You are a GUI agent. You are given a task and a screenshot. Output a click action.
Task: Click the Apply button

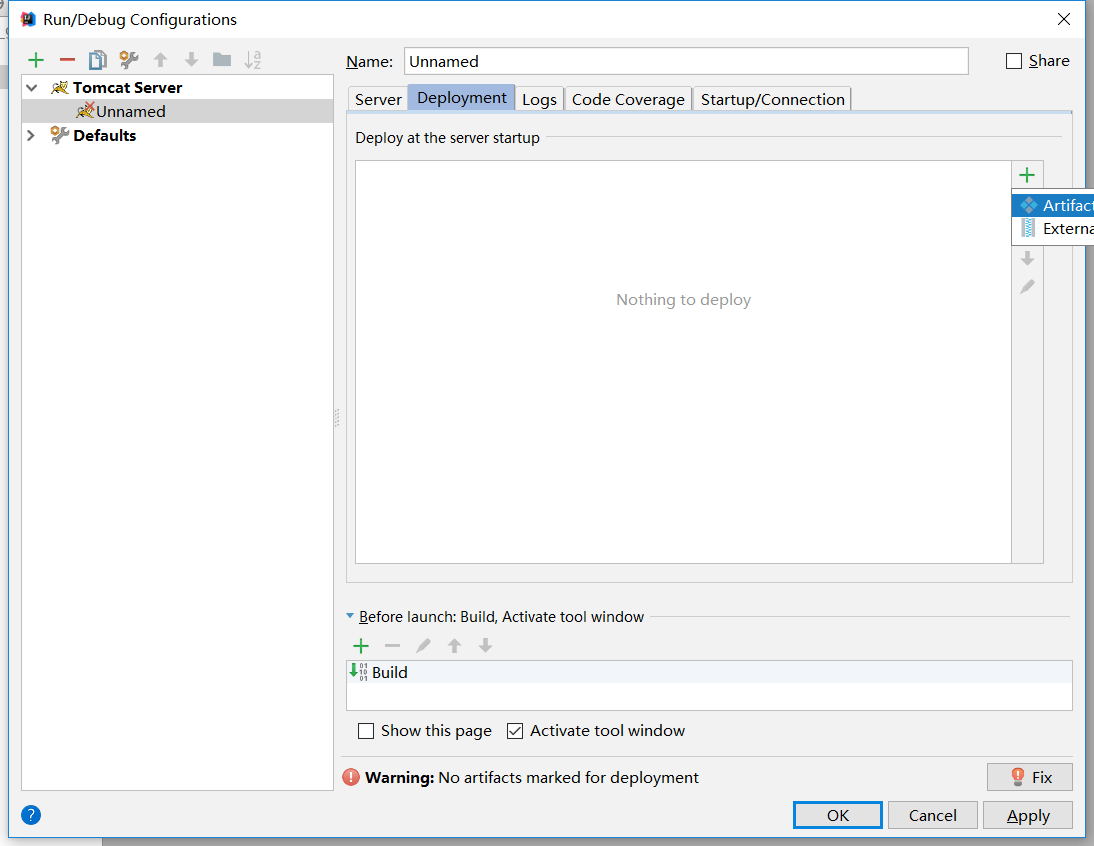1028,815
